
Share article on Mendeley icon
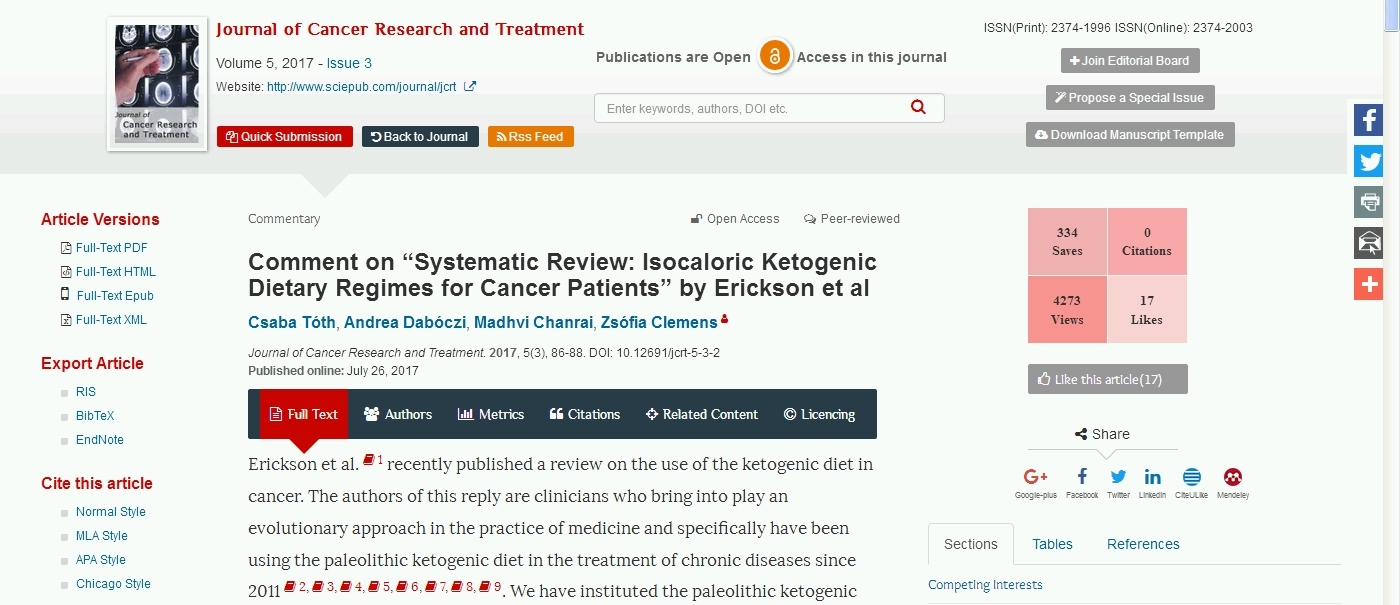(x=1233, y=477)
